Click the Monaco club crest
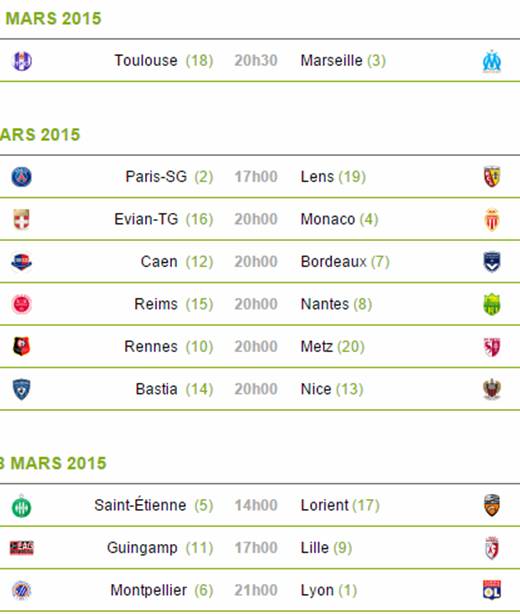Image resolution: width=520 pixels, height=614 pixels. coord(492,220)
